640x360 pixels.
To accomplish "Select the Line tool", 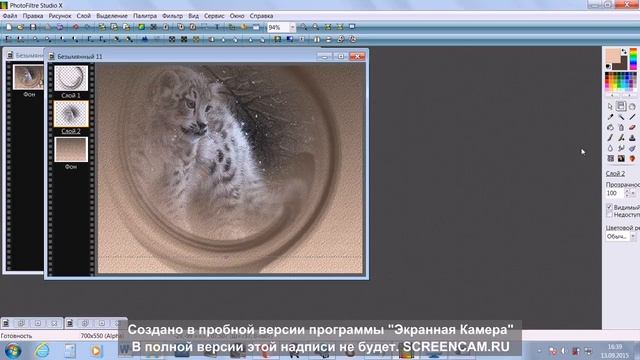I will point(632,117).
